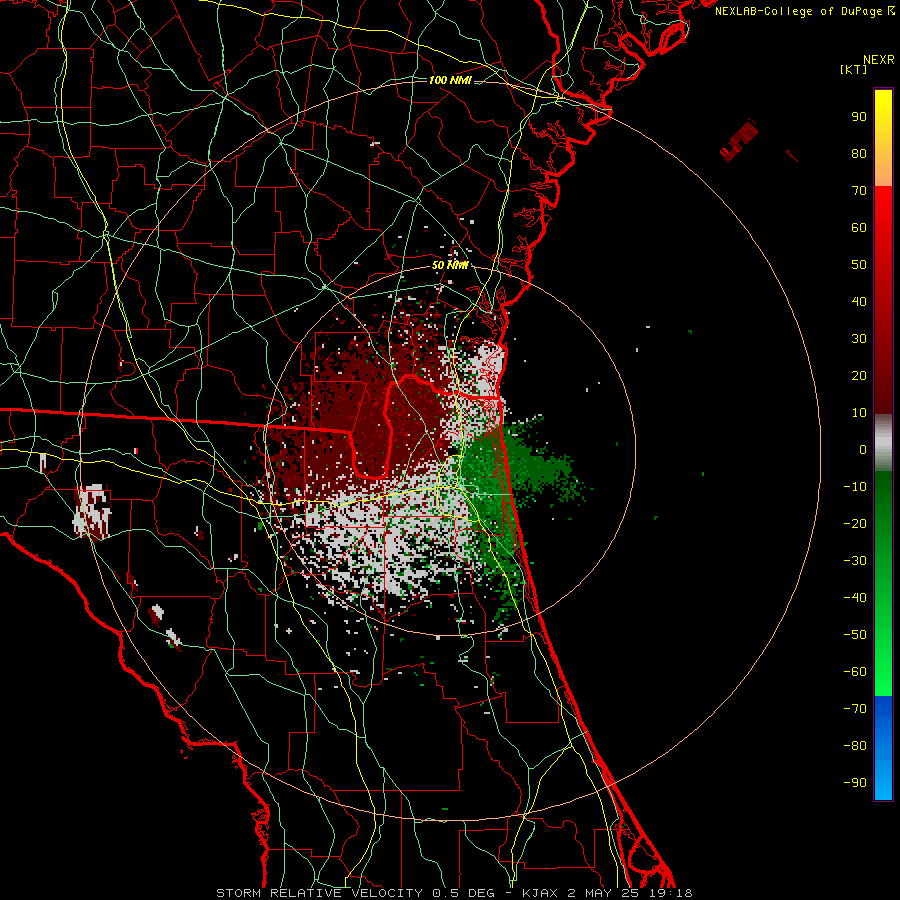Click the Storm Relative Velocity caption at the bottom
Screen dimensions: 900x900
point(454,893)
